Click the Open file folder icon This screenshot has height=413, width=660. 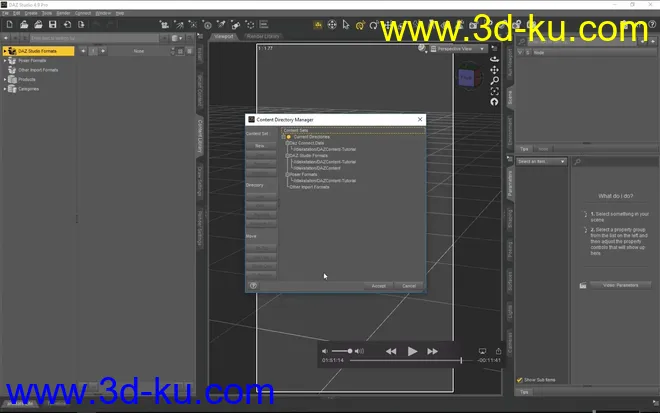(x=22, y=24)
